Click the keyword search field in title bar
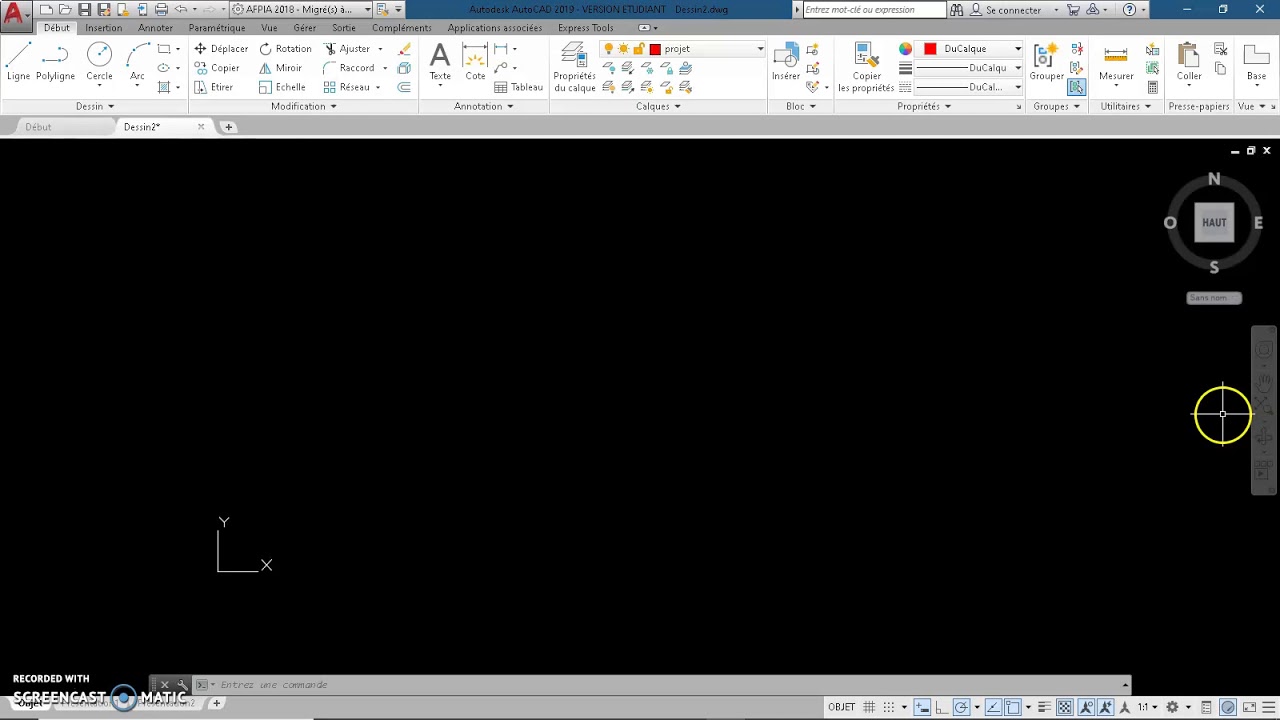1280x720 pixels. [874, 9]
